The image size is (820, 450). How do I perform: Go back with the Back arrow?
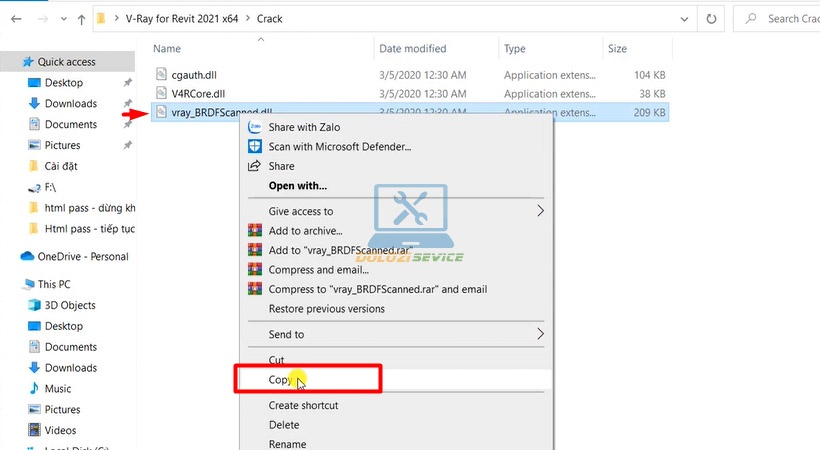pyautogui.click(x=16, y=19)
